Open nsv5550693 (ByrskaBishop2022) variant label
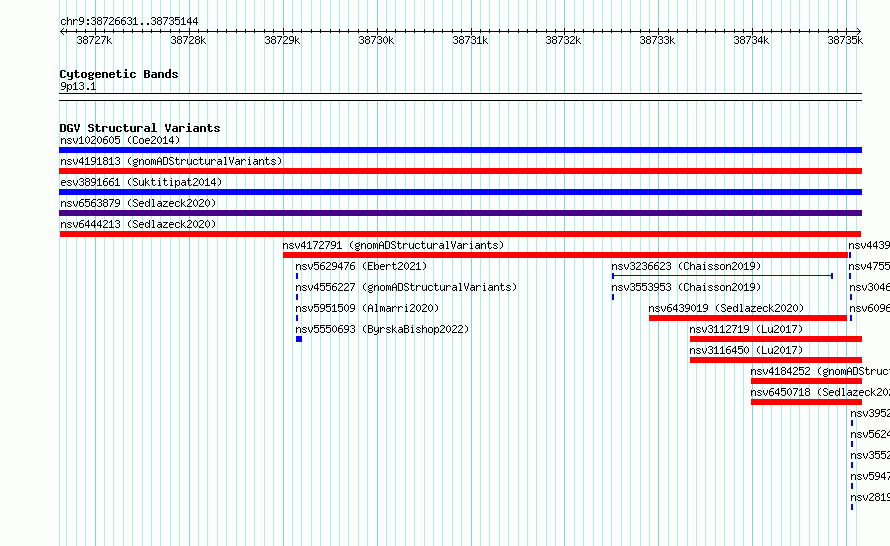 point(382,329)
